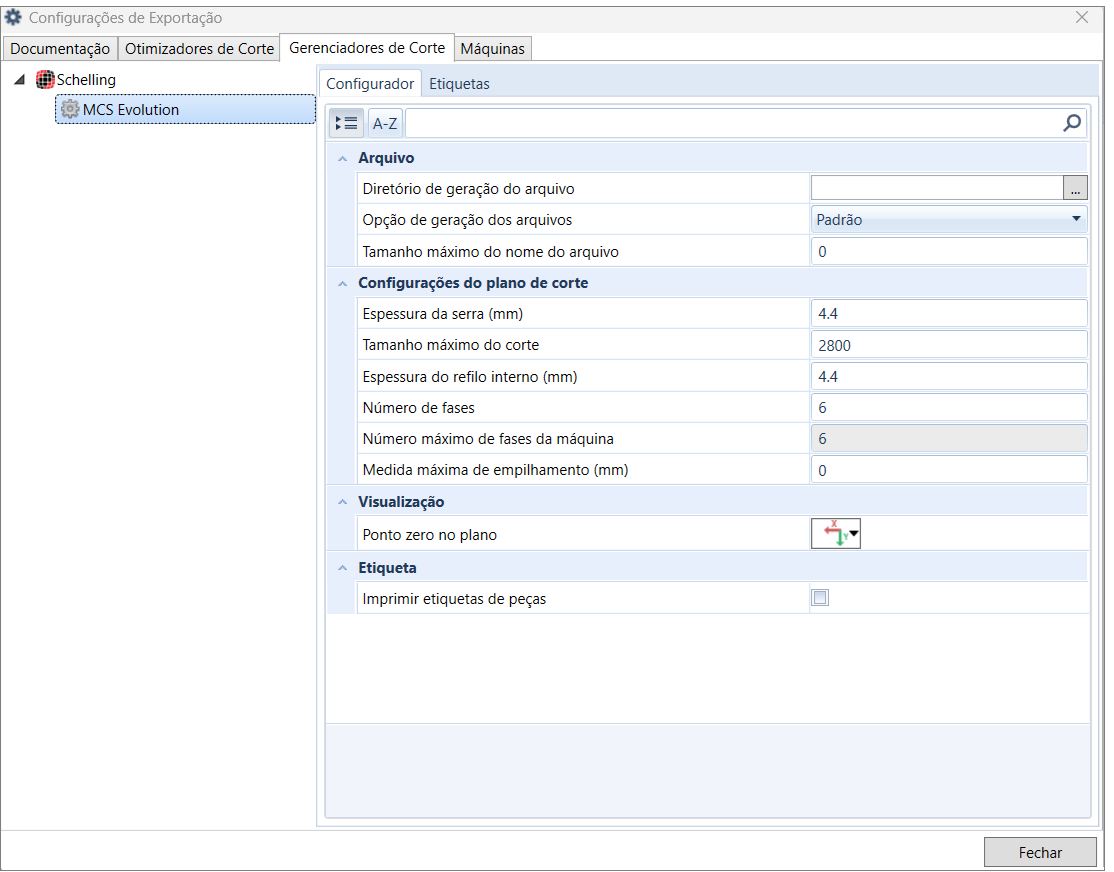Switch to categorized property view icon
This screenshot has height=872, width=1114.
click(347, 124)
